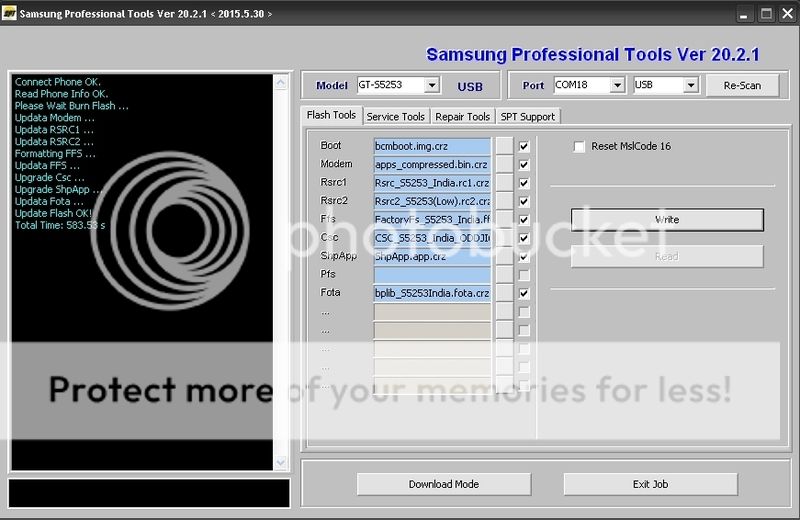The image size is (800, 520).
Task: Click the app icon in title bar
Action: [9, 13]
